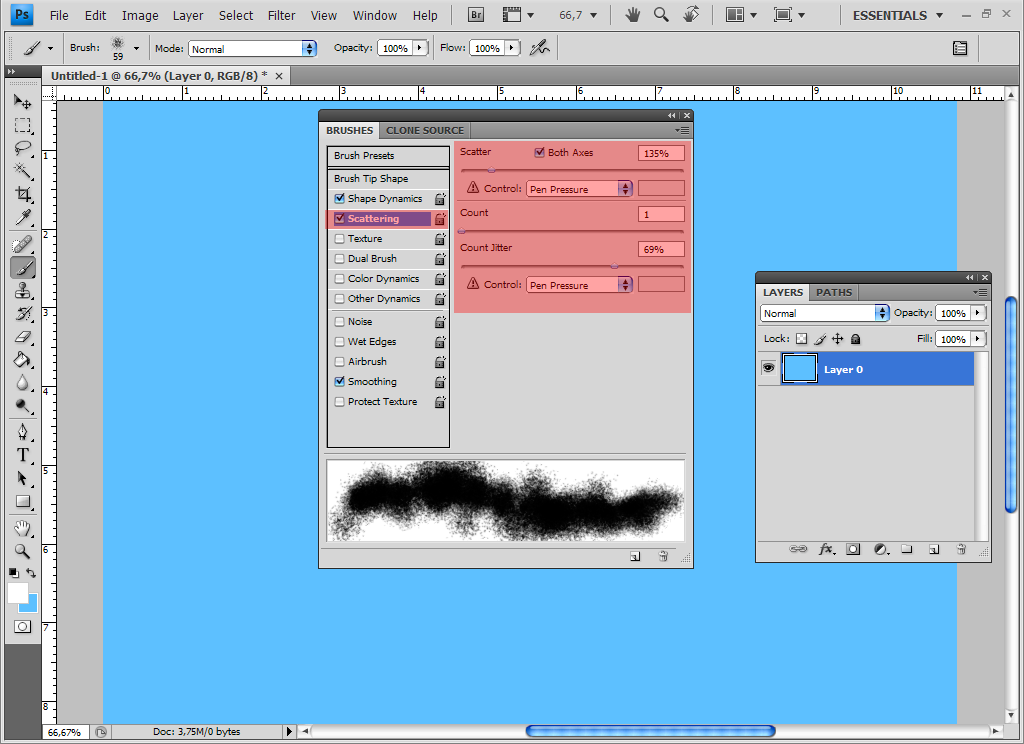This screenshot has width=1024, height=744.
Task: Enable airbrush mode in options bar
Action: tap(539, 48)
